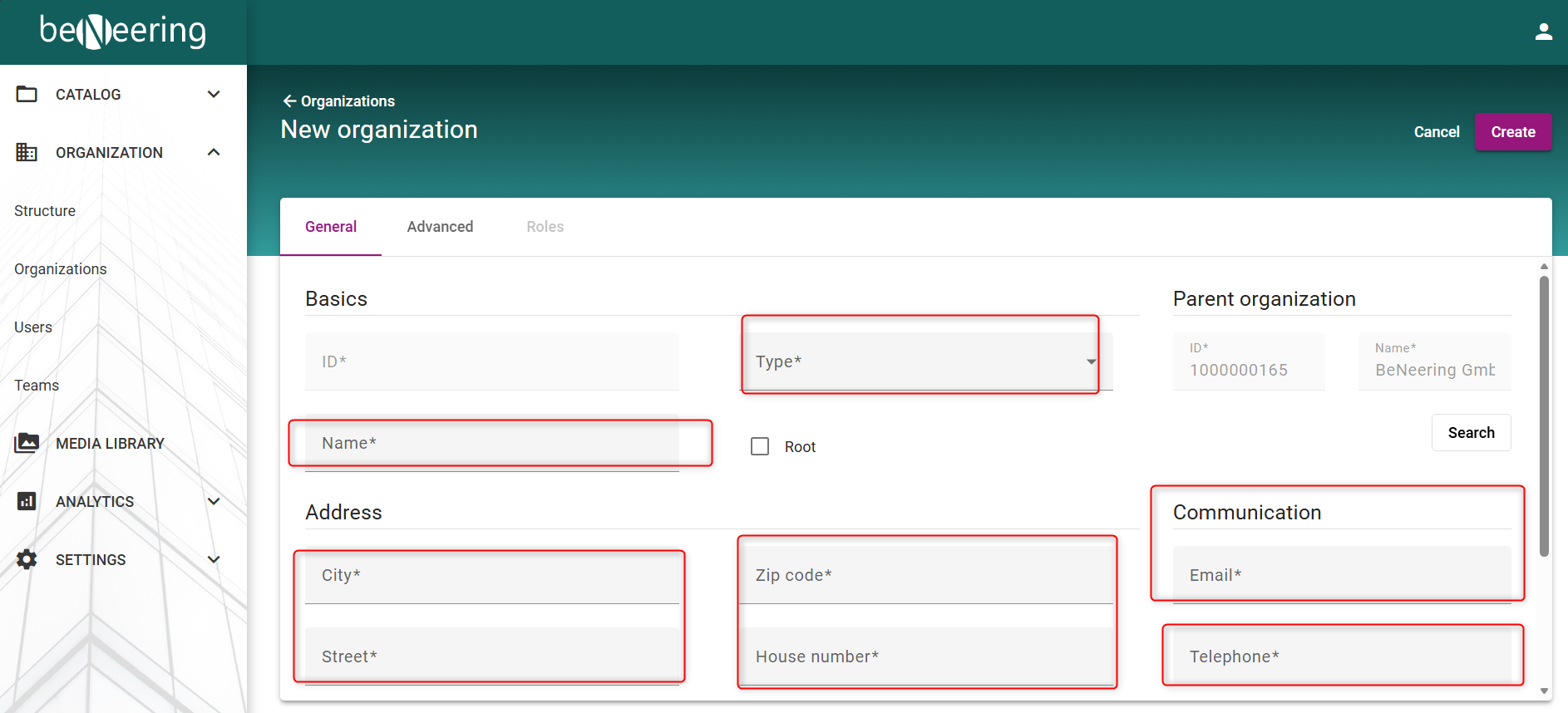Select the General tab
The image size is (1568, 713).
pyautogui.click(x=331, y=227)
